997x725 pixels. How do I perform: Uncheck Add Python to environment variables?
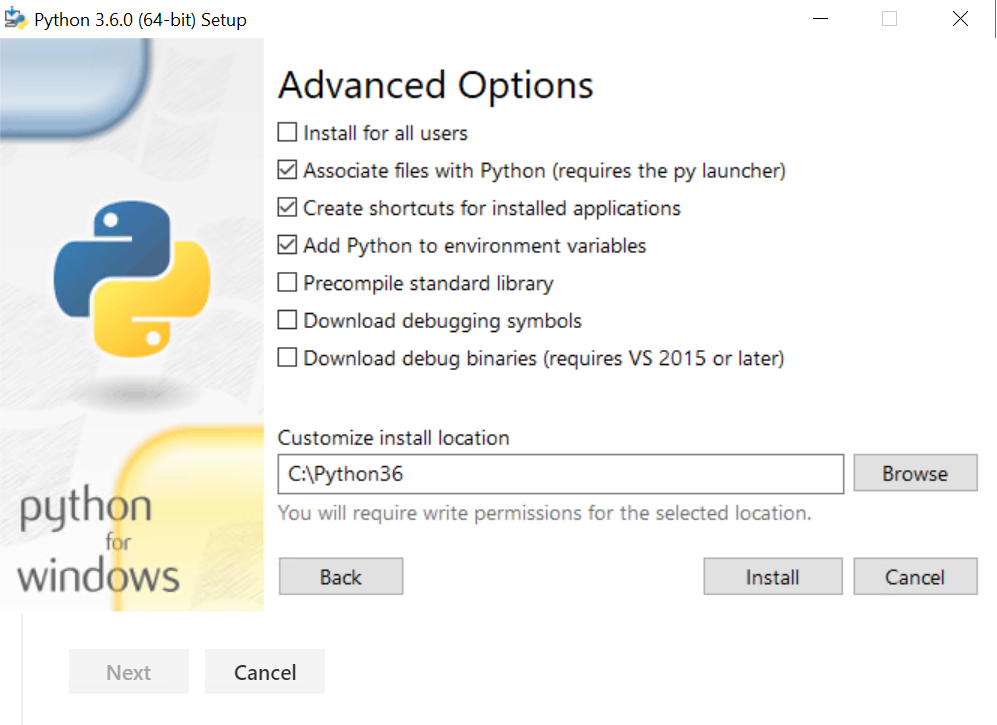pos(287,245)
